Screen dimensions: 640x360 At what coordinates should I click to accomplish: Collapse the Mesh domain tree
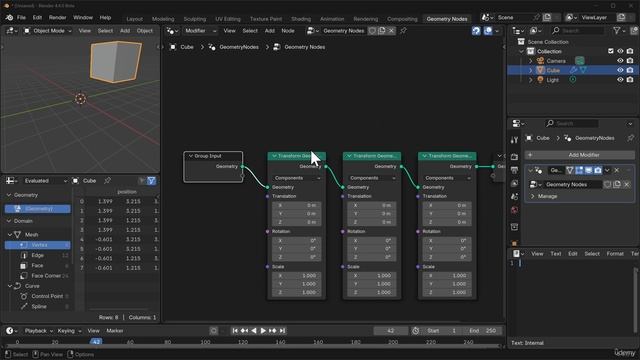click(10, 235)
